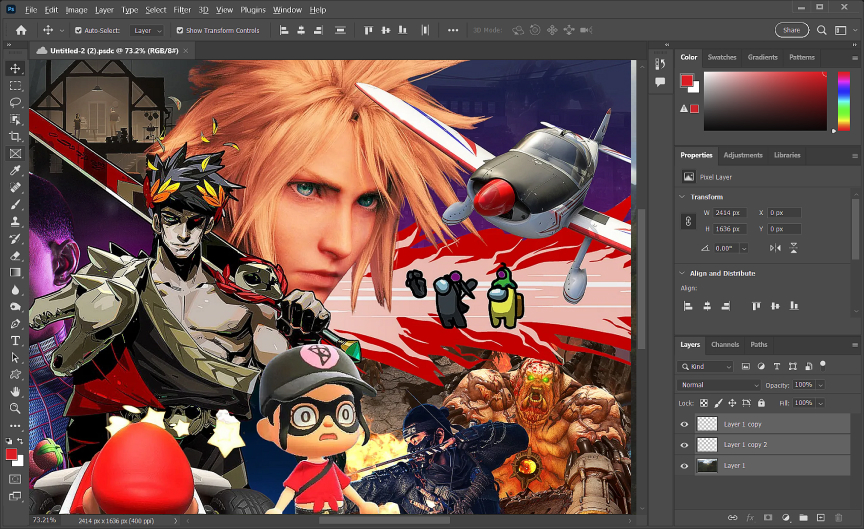Screen dimensions: 864x529
Task: Select the Frame tool
Action: click(15, 154)
